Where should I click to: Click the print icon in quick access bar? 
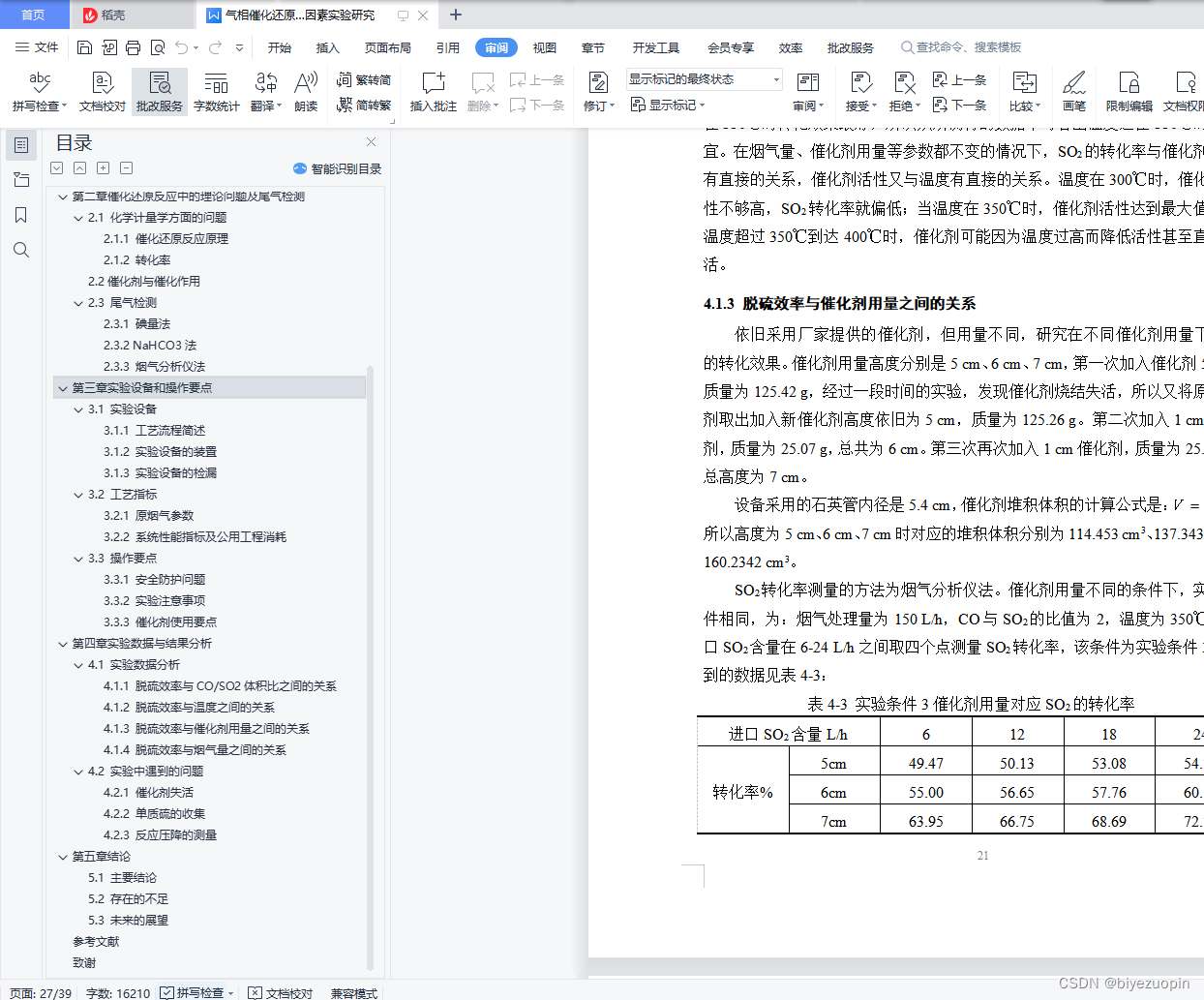coord(133,47)
